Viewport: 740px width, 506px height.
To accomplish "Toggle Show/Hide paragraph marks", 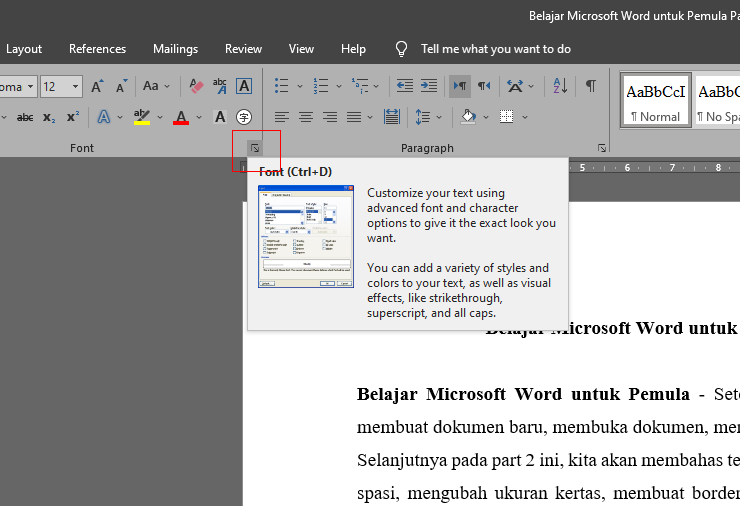I will [591, 87].
